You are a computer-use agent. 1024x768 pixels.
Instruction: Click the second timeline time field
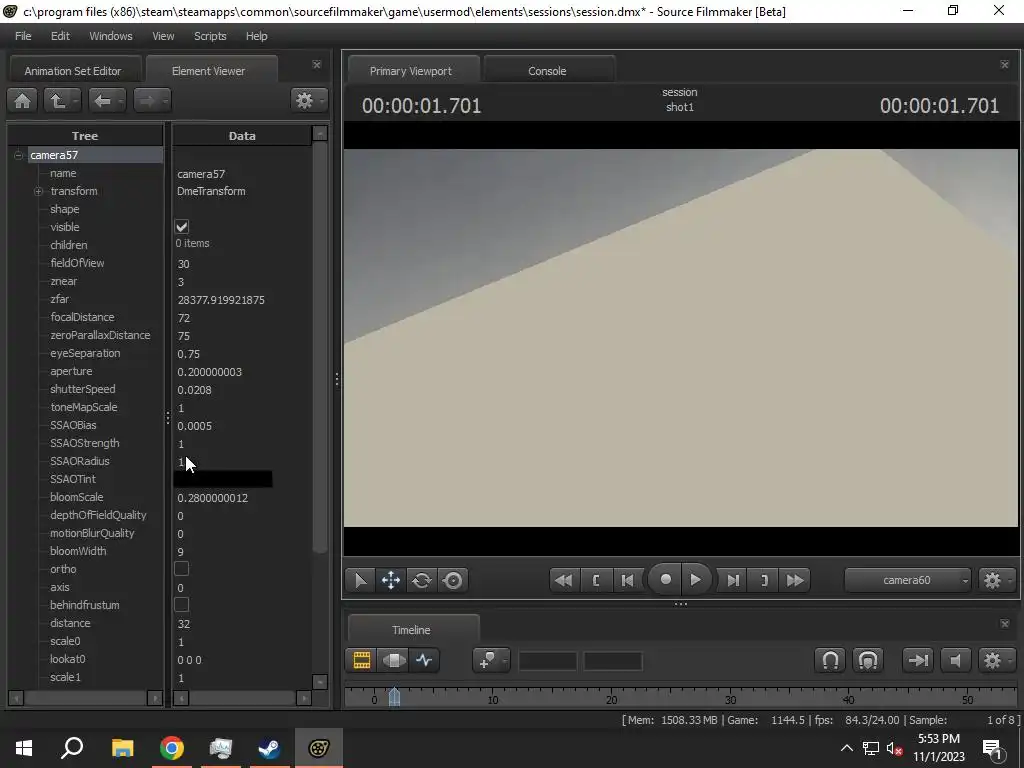tap(613, 661)
